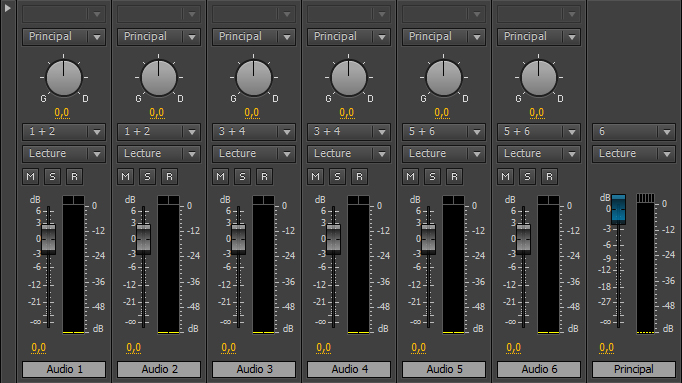Open Audio 4 channel assignment 3 + 4 dropdown

(x=349, y=132)
